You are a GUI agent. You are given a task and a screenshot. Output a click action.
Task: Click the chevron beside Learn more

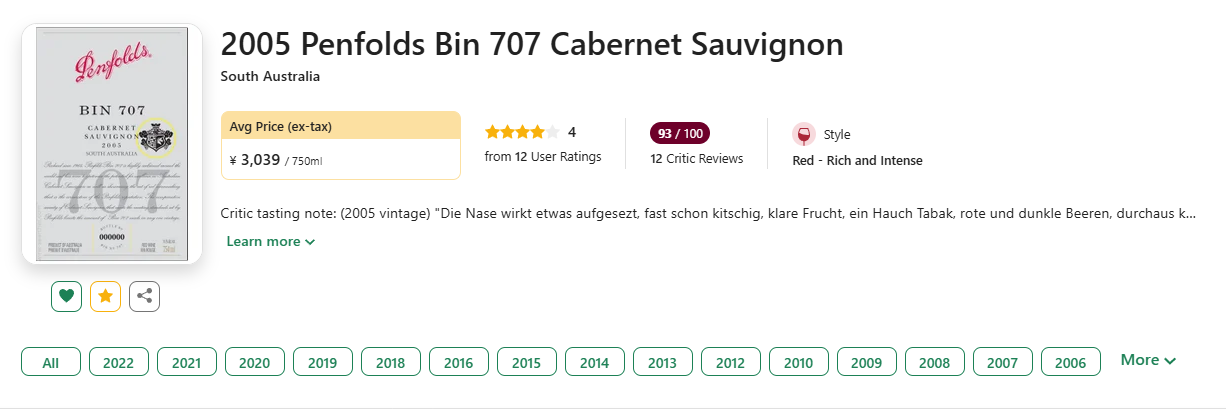tap(310, 242)
